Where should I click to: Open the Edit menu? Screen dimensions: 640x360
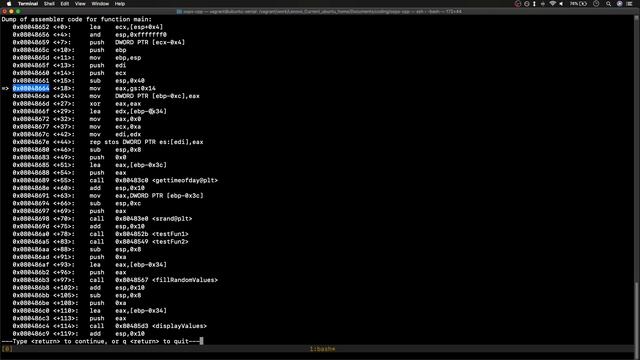(65, 4)
